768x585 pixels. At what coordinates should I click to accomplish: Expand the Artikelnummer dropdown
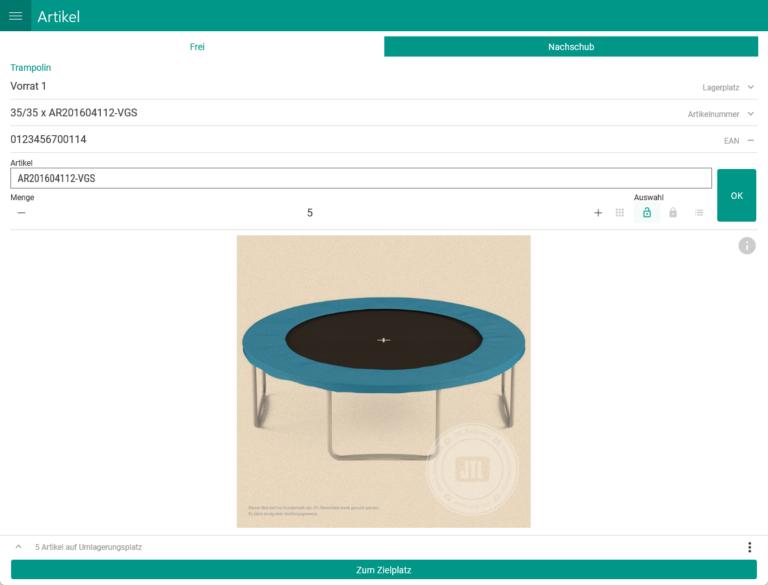click(x=750, y=114)
